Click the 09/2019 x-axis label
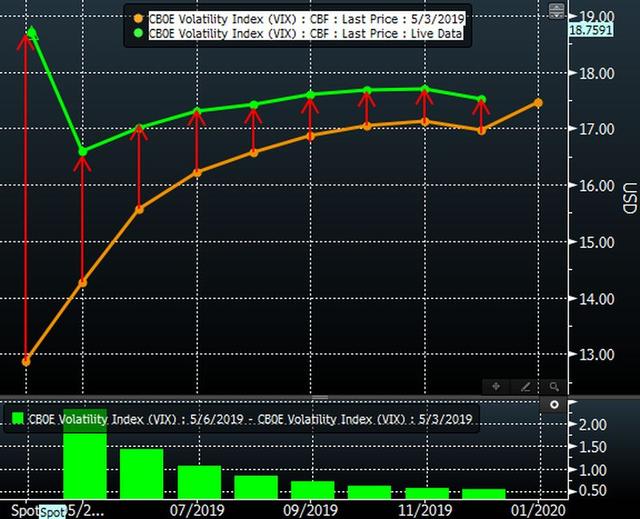 click(x=311, y=510)
